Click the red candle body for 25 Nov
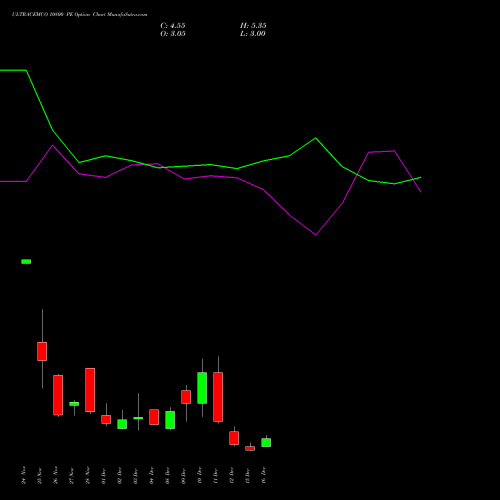The width and height of the screenshot is (500, 500). [42, 351]
